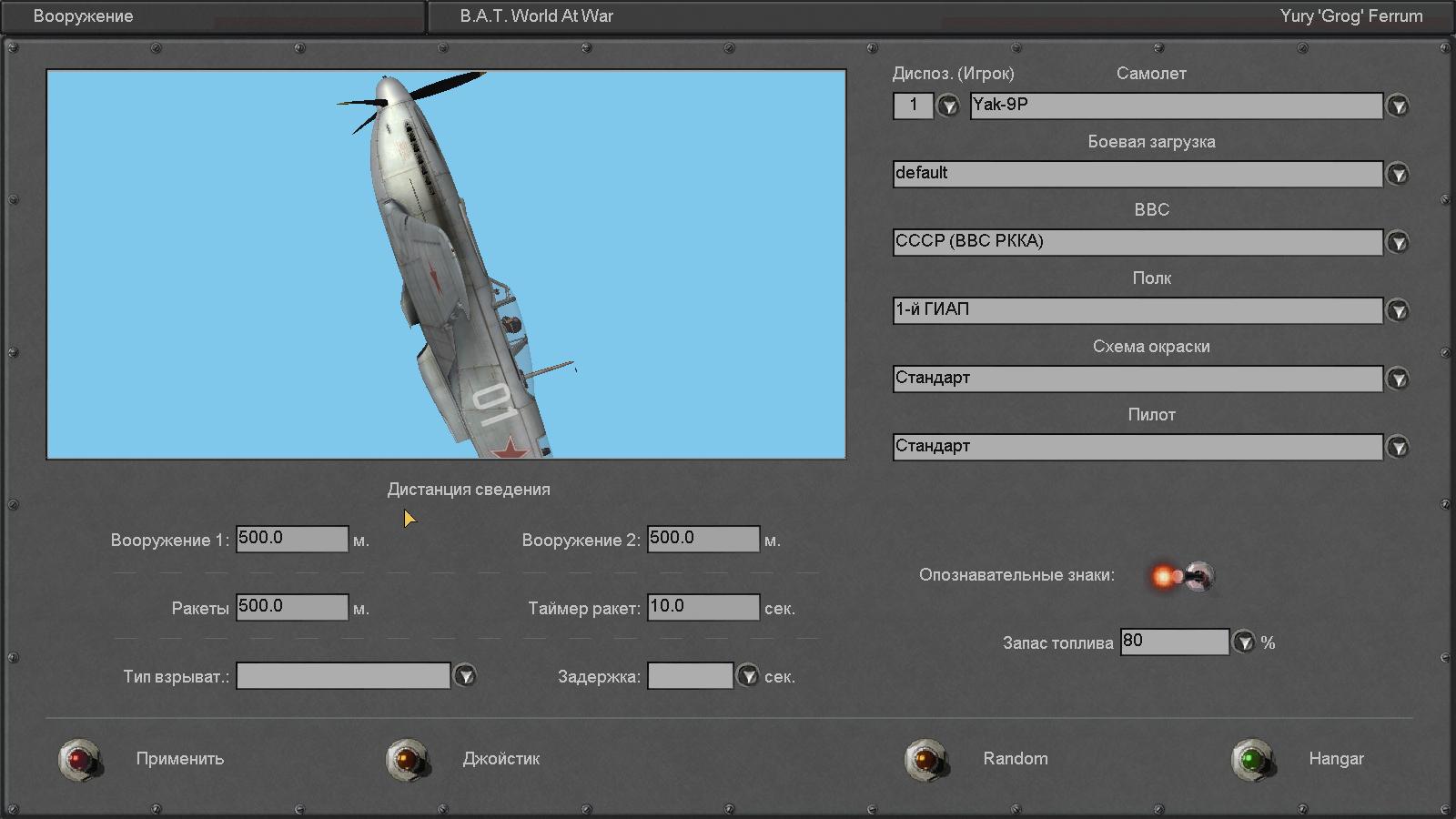Click the B.A.T. World At War title
This screenshot has height=819, width=1456.
537,16
